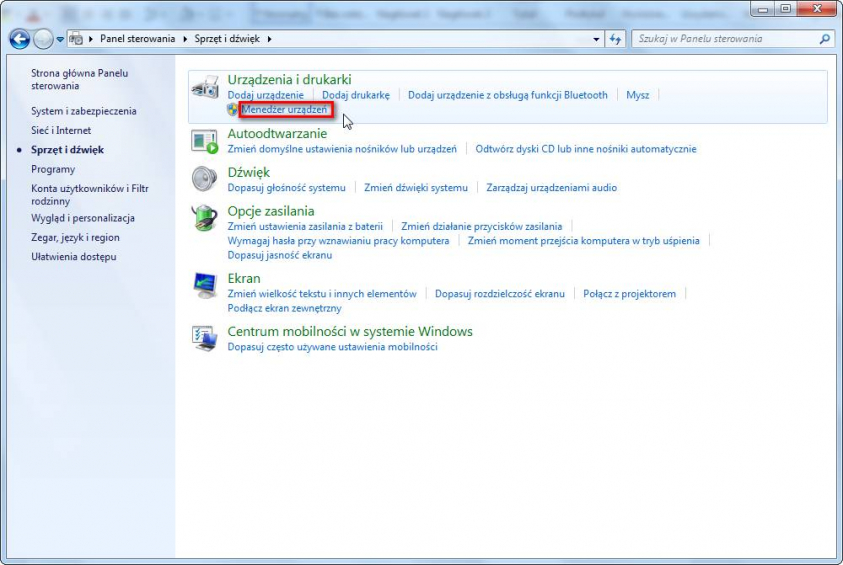Click the Back navigation arrow button
843x565 pixels.
(x=20, y=39)
